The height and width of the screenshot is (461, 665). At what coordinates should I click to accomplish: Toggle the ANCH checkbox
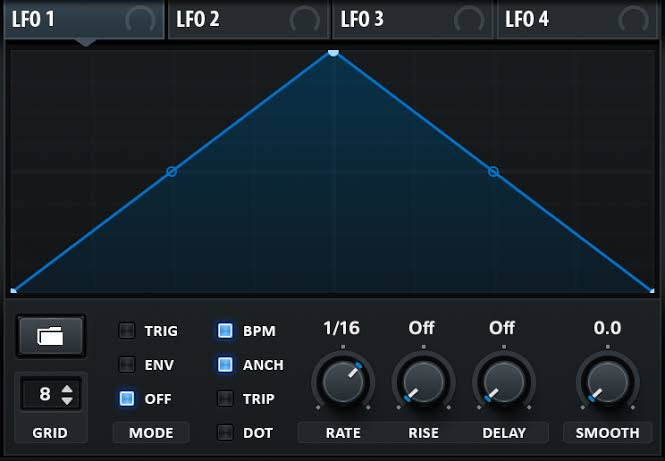coord(225,364)
